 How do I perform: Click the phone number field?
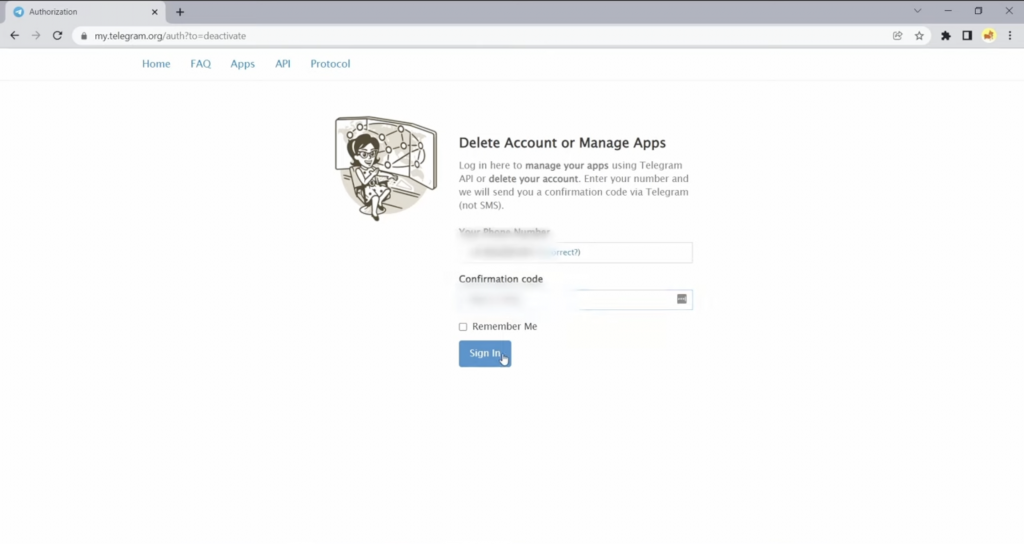575,252
